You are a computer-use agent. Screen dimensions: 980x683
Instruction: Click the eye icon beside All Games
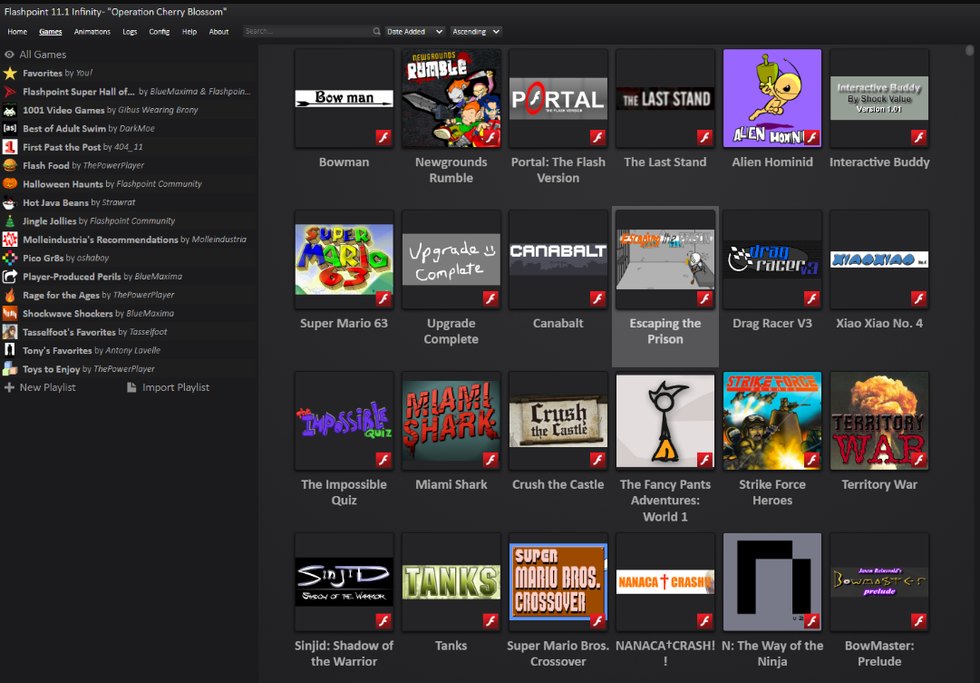10,55
